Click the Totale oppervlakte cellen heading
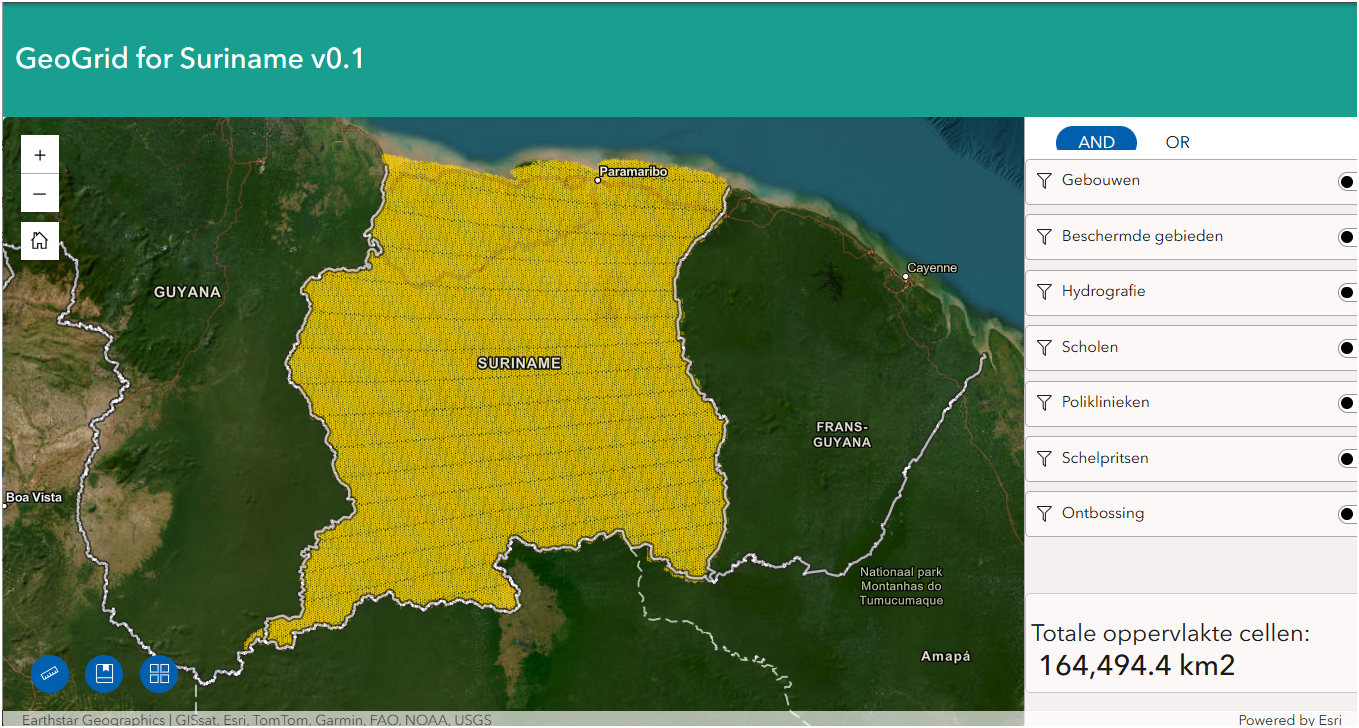 coord(1170,633)
